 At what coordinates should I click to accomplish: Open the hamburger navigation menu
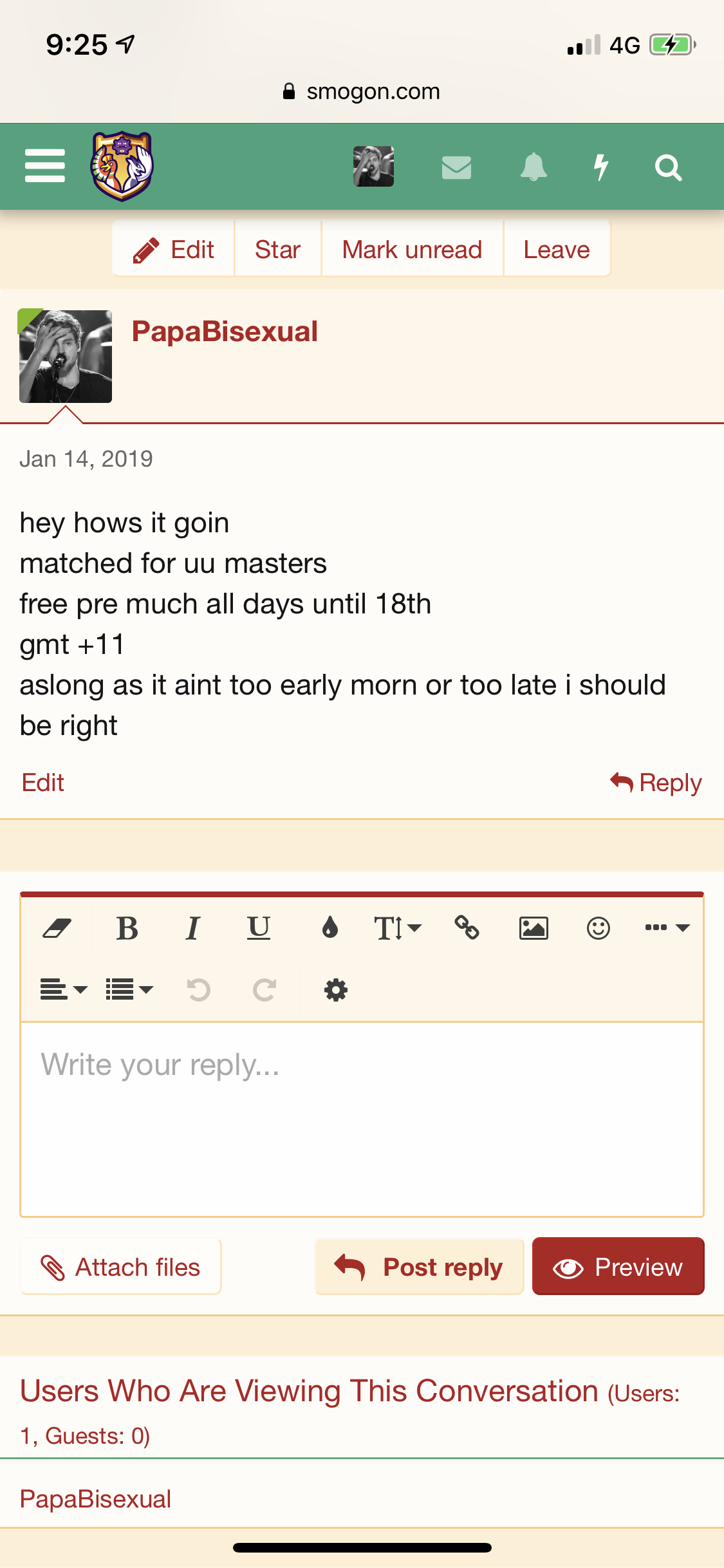pos(45,166)
